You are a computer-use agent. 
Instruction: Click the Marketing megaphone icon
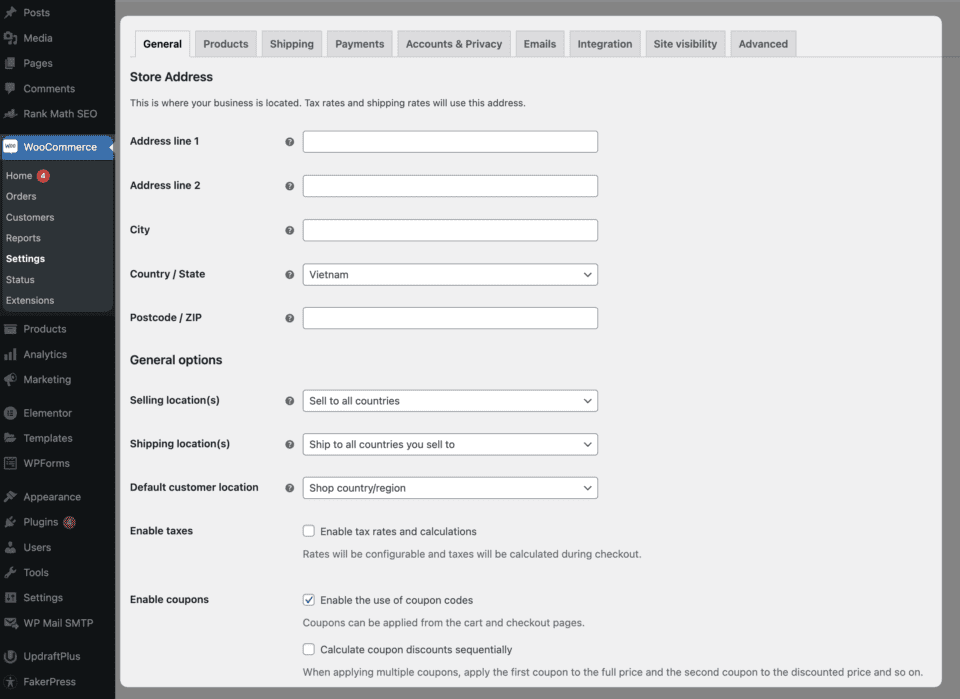(x=11, y=380)
